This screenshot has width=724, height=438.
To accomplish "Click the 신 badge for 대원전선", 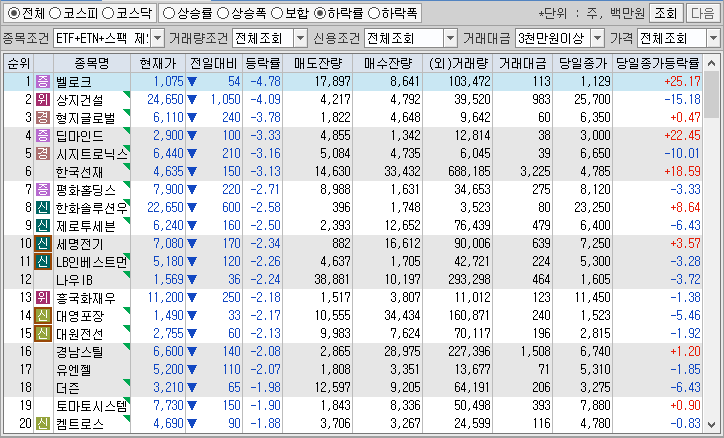I will click(x=43, y=334).
